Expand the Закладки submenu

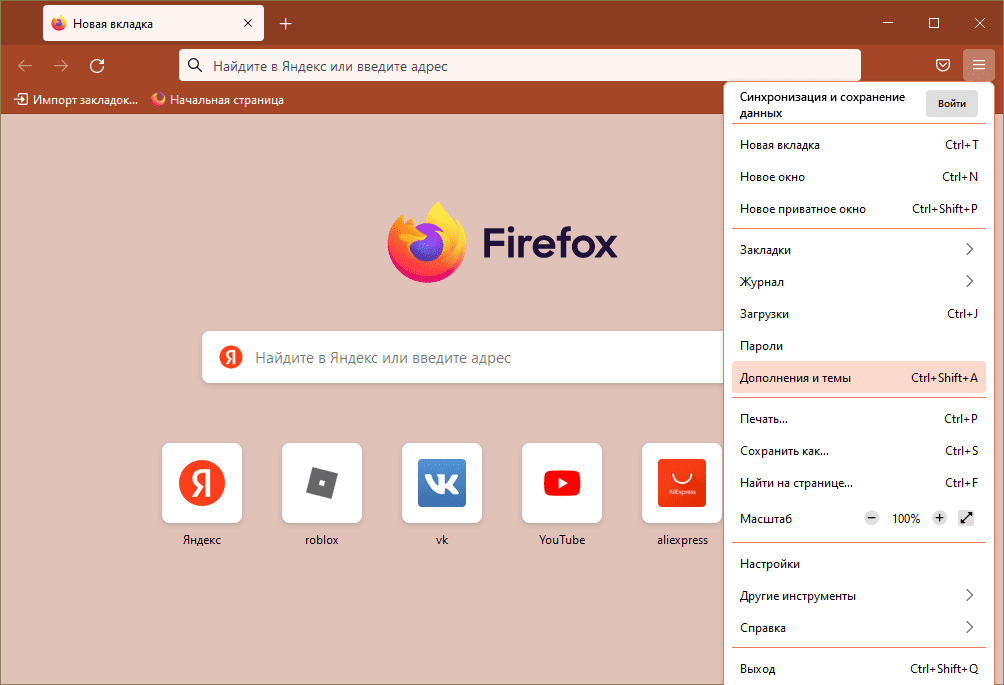point(859,250)
